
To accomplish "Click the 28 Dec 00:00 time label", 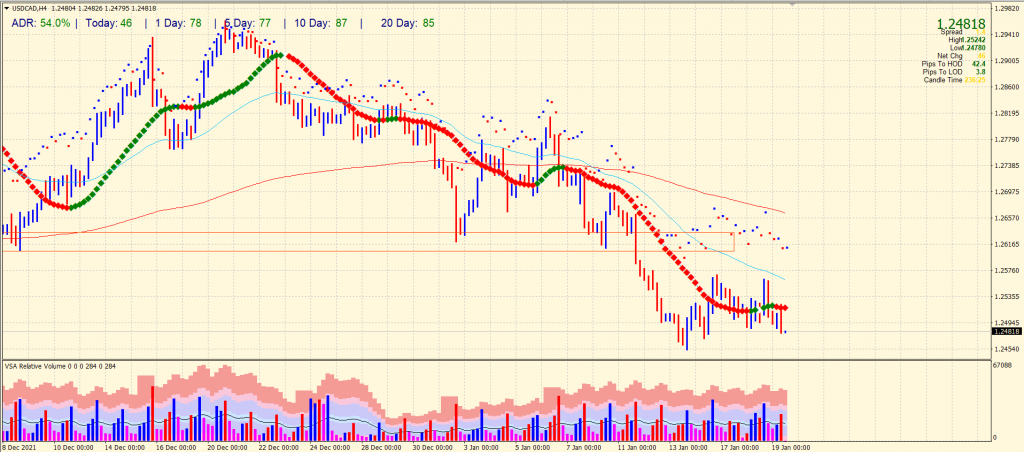I will (383, 447).
